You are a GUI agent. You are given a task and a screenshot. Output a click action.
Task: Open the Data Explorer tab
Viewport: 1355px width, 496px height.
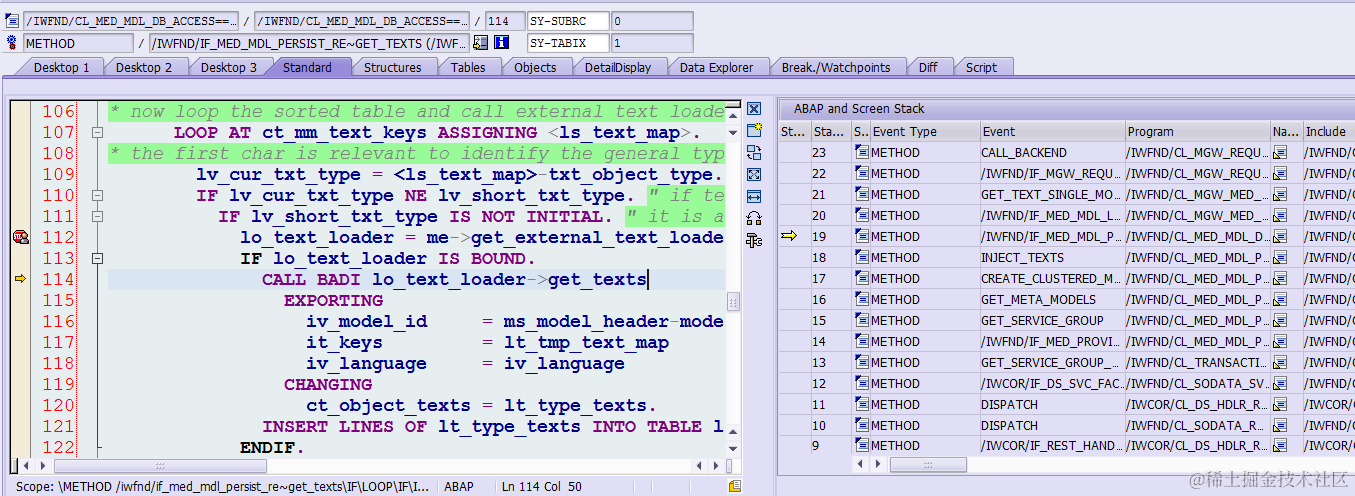tap(716, 67)
